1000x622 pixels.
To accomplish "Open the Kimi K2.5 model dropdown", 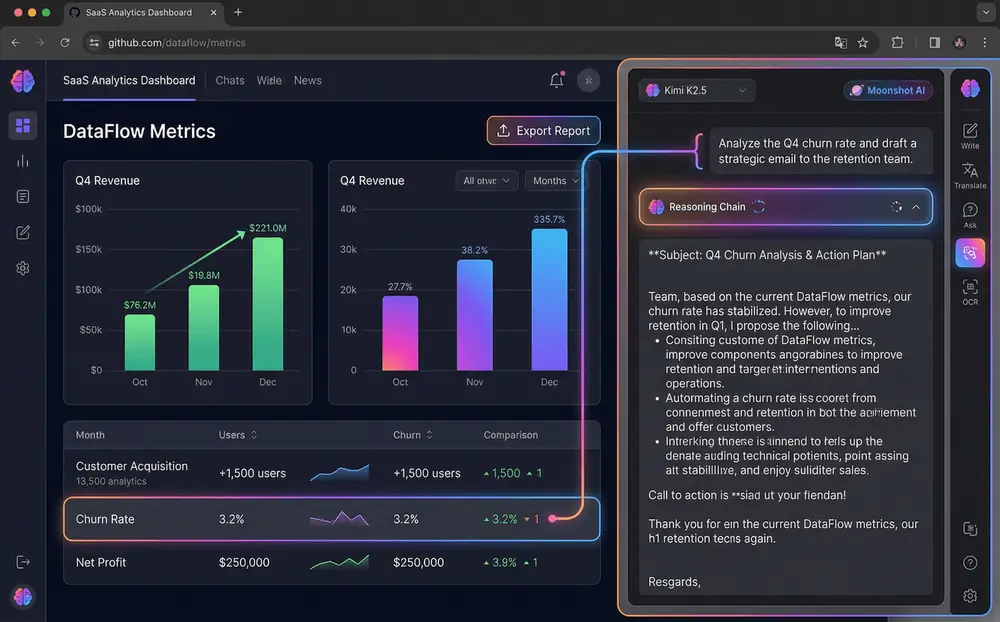I will click(x=696, y=91).
